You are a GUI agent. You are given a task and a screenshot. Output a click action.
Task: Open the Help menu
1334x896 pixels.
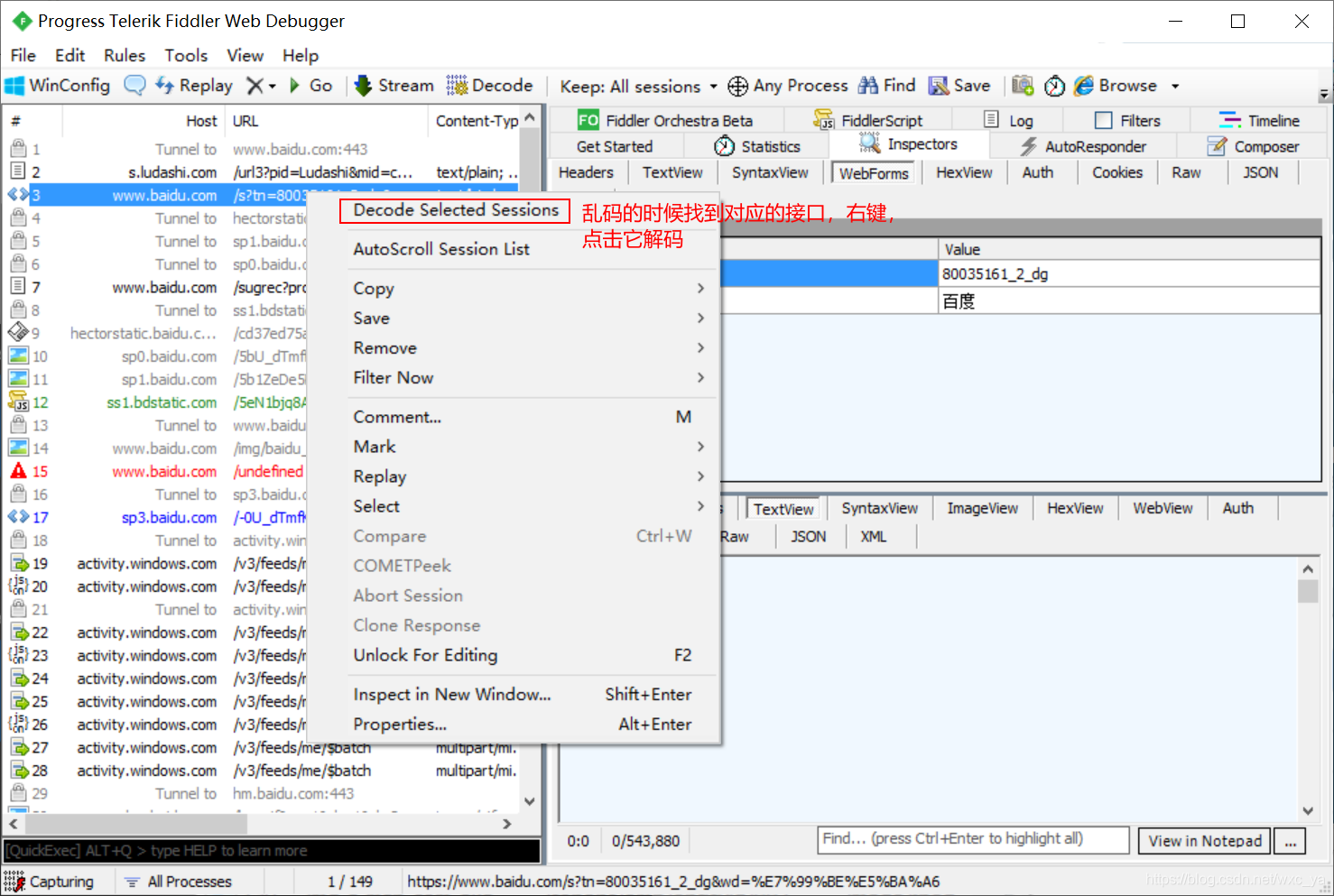click(x=301, y=55)
